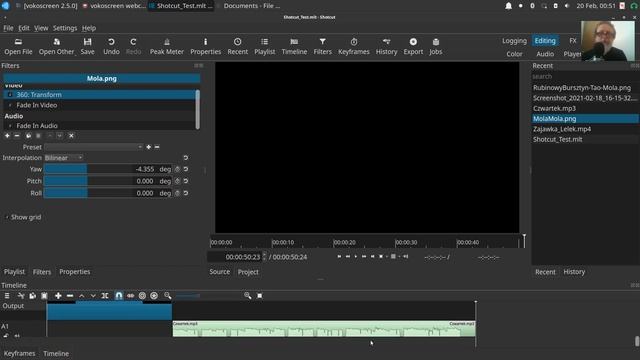
Task: Overwrite clip with timeline down-arrow icon
Action: 93,296
